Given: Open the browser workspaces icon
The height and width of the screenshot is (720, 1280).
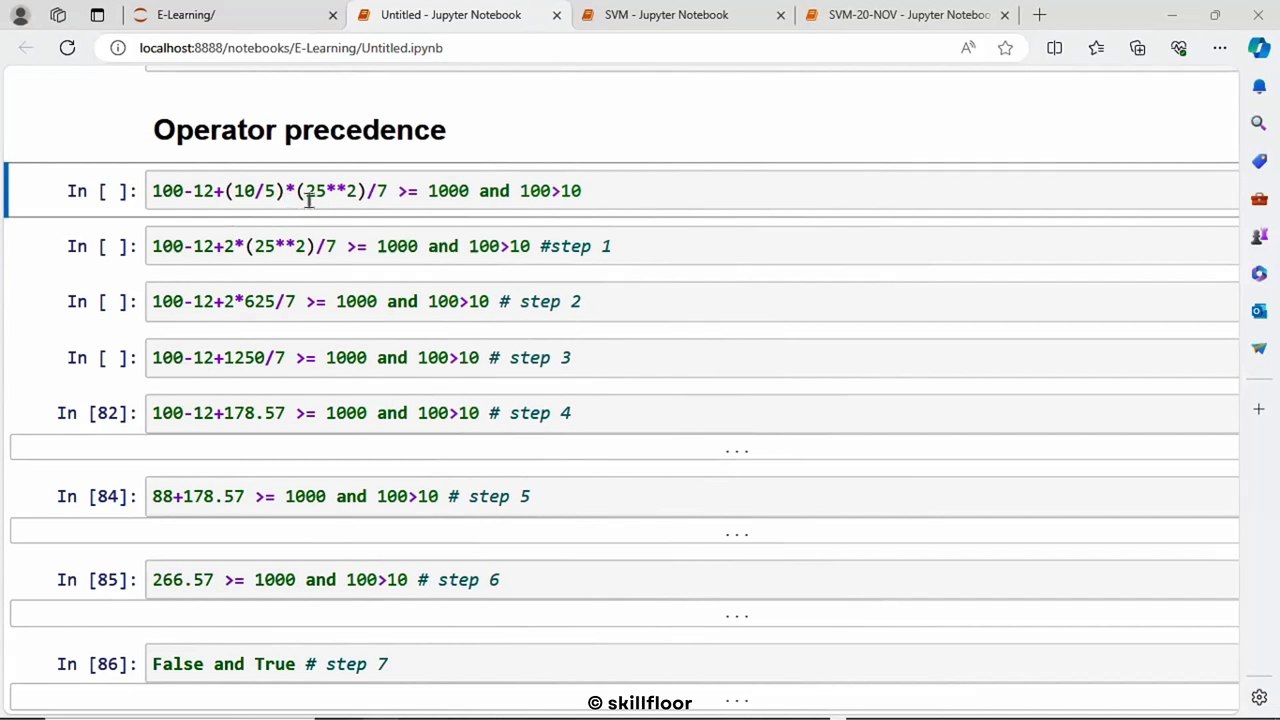Looking at the screenshot, I should click(x=58, y=15).
